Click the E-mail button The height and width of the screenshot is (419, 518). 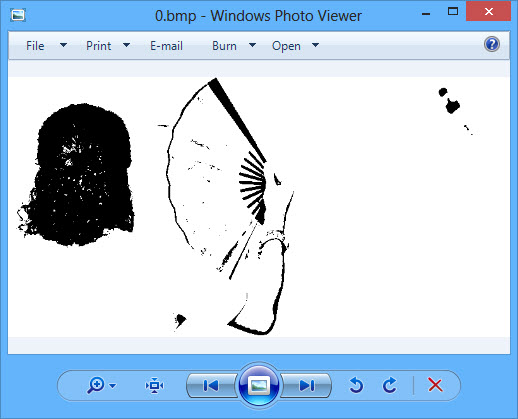tap(166, 46)
